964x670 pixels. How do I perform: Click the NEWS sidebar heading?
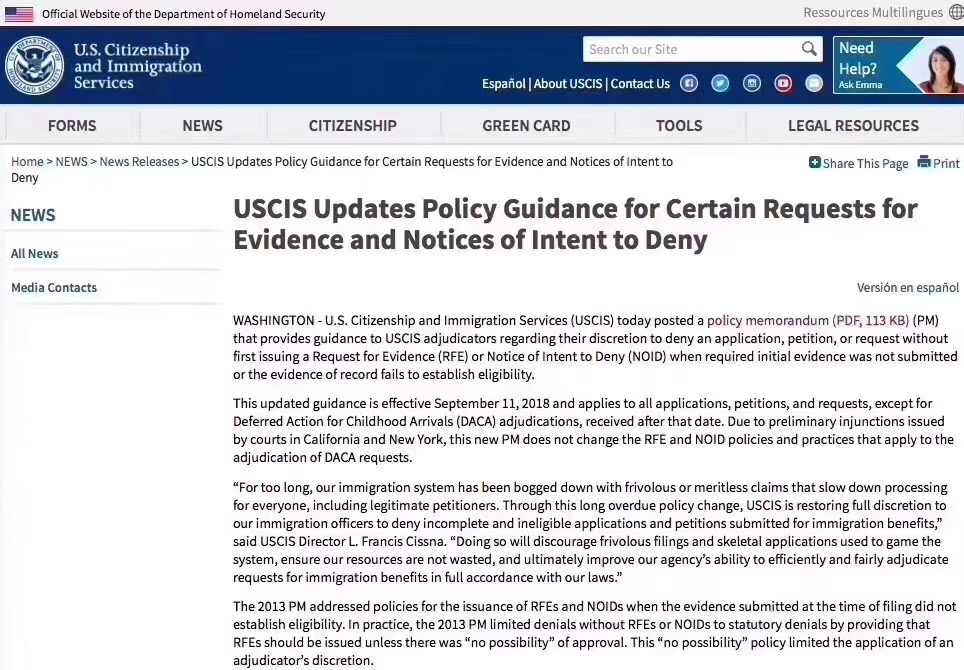pos(33,215)
